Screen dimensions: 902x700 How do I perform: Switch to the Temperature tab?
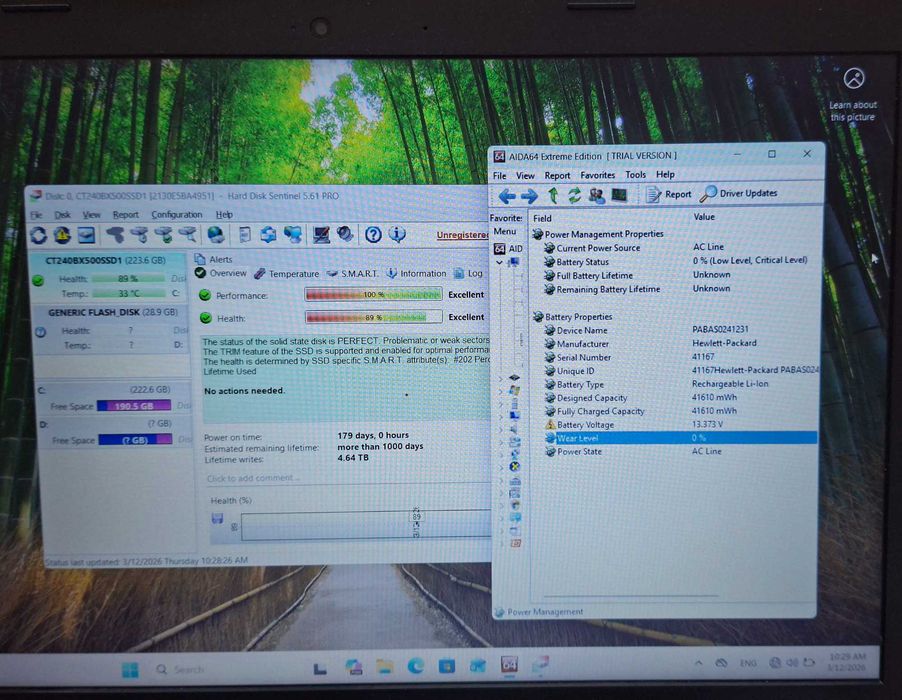coord(286,274)
